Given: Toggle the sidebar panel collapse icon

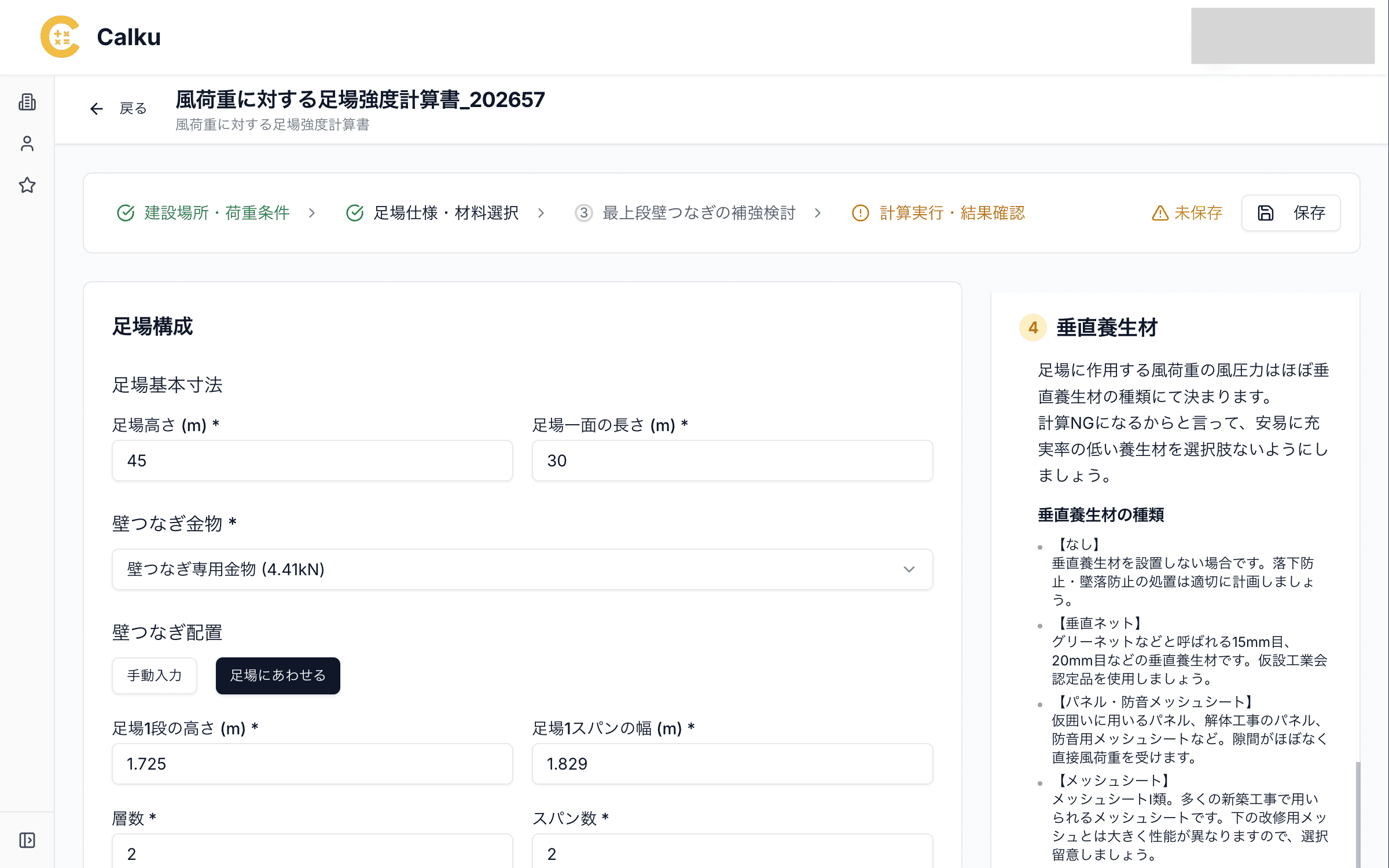Looking at the screenshot, I should click(27, 840).
